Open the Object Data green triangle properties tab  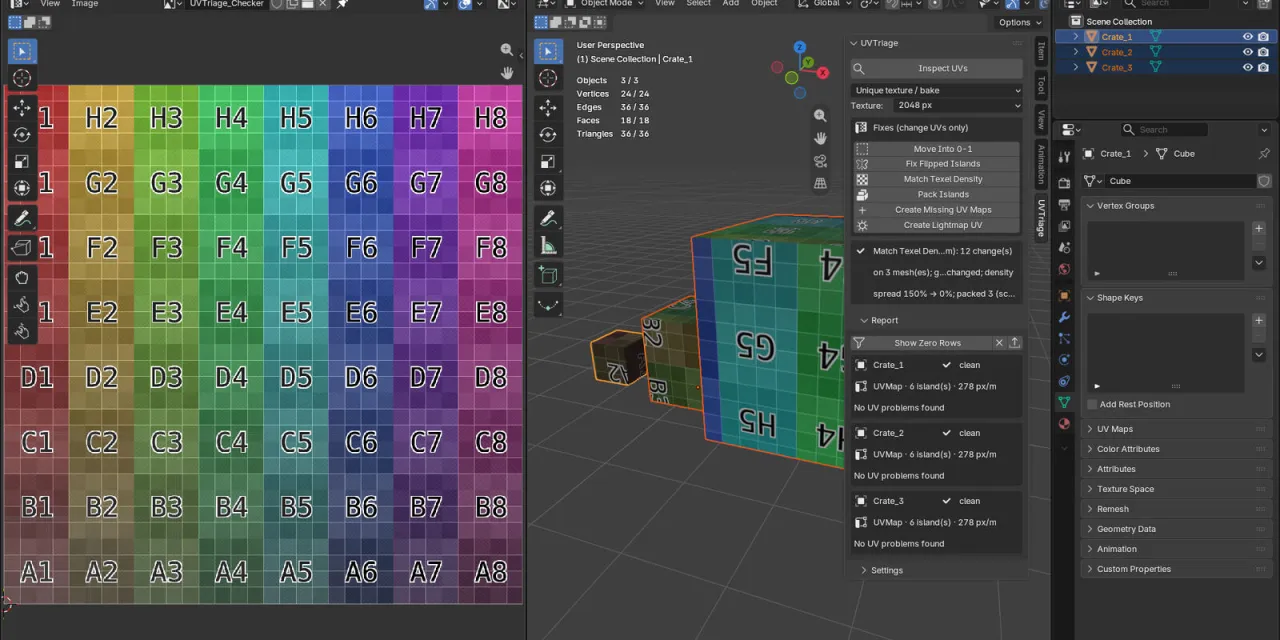[1064, 402]
